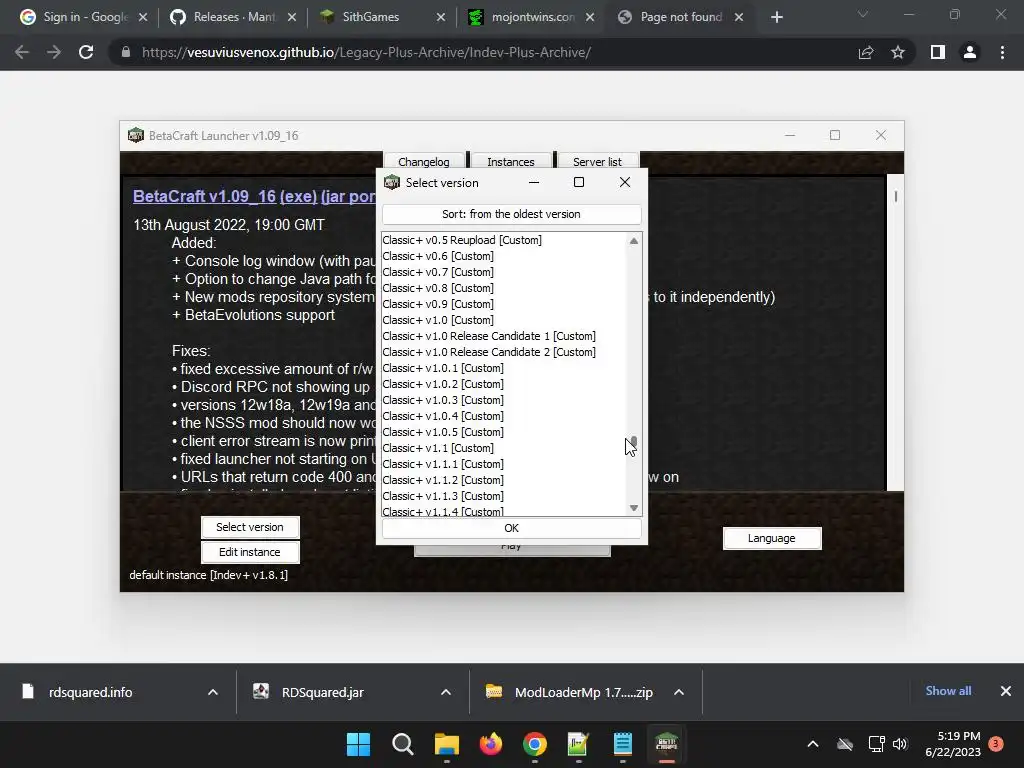Open taskbar Search
This screenshot has width=1024, height=768.
[402, 744]
